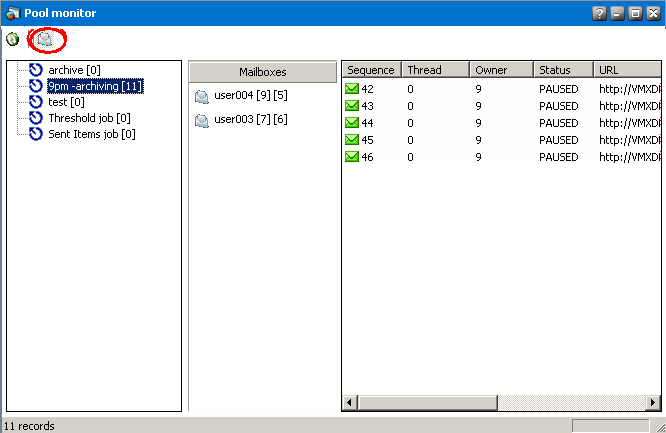The image size is (666, 433).
Task: Click Thread value 0 in row 43
Action: pyautogui.click(x=410, y=106)
